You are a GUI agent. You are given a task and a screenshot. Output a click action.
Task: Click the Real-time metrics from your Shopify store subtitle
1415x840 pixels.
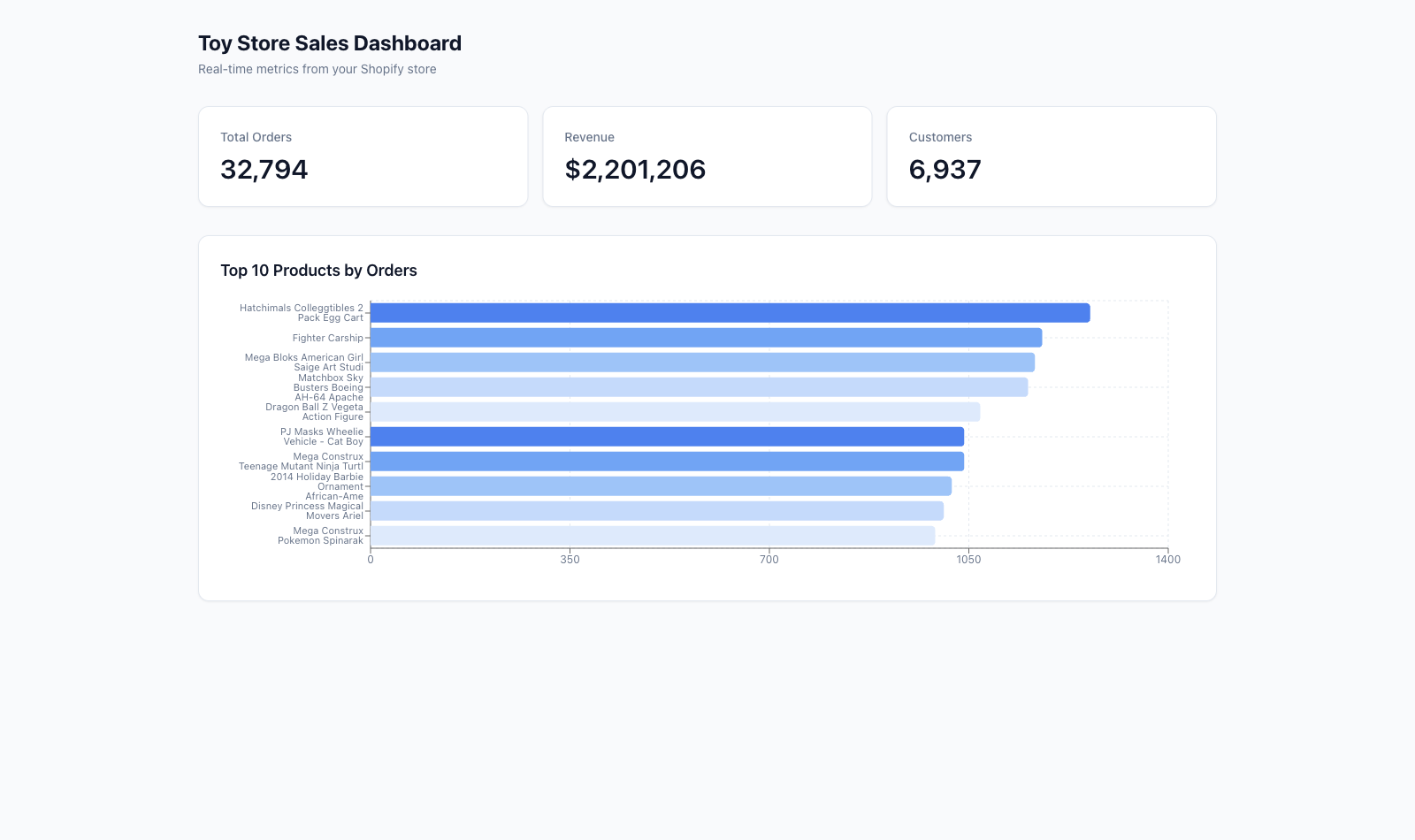click(x=317, y=69)
